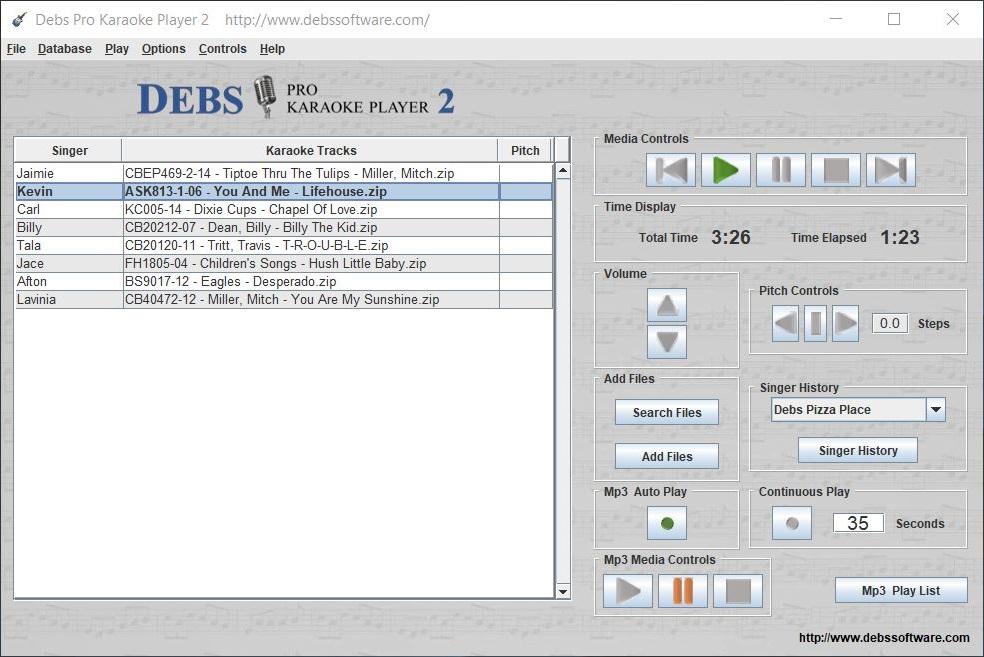Click singer name Carl
Screen dimensions: 984x657
28,210
